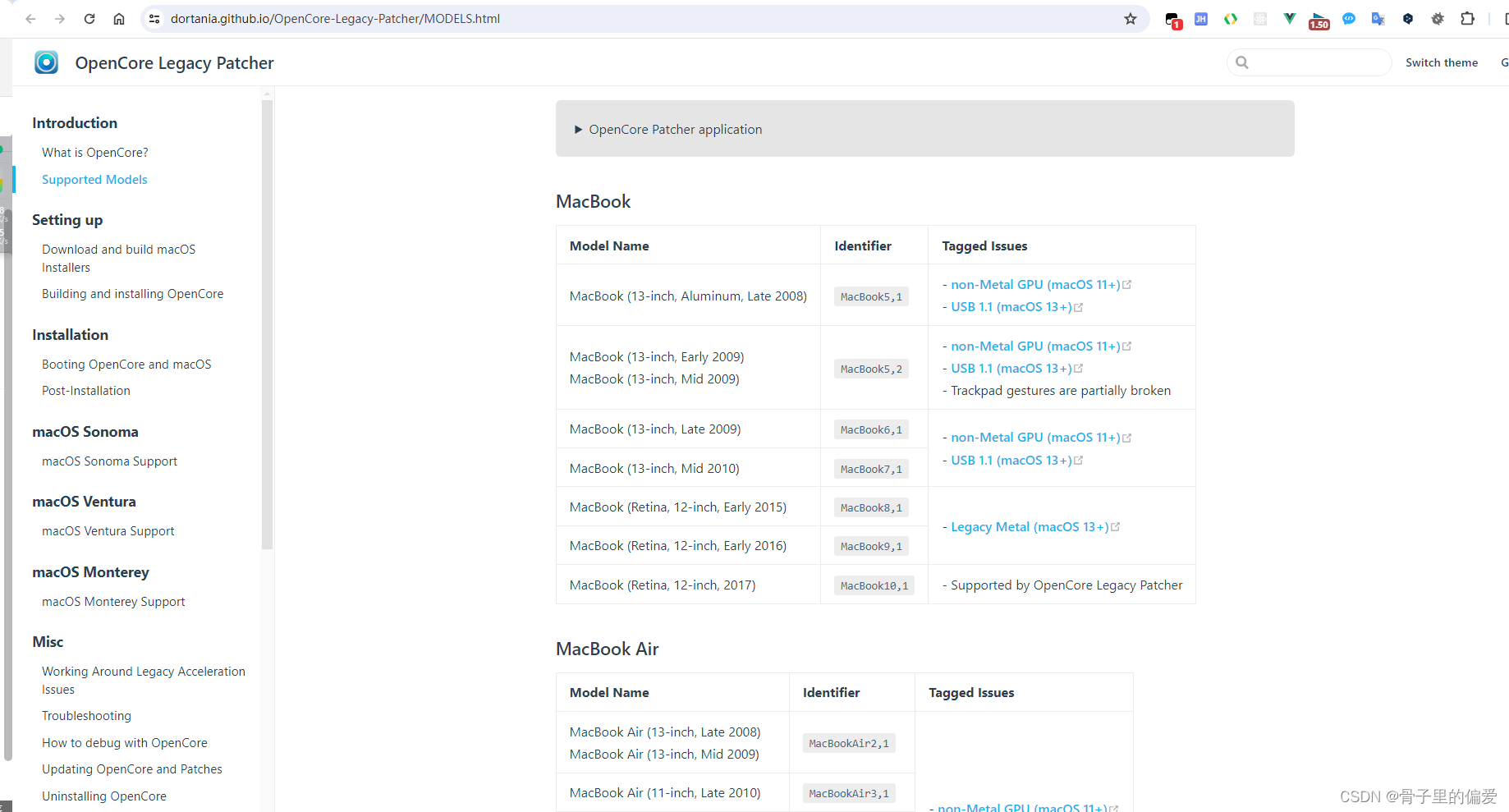Open the extension with red badge 1
The height and width of the screenshot is (812, 1509).
pos(1172,20)
